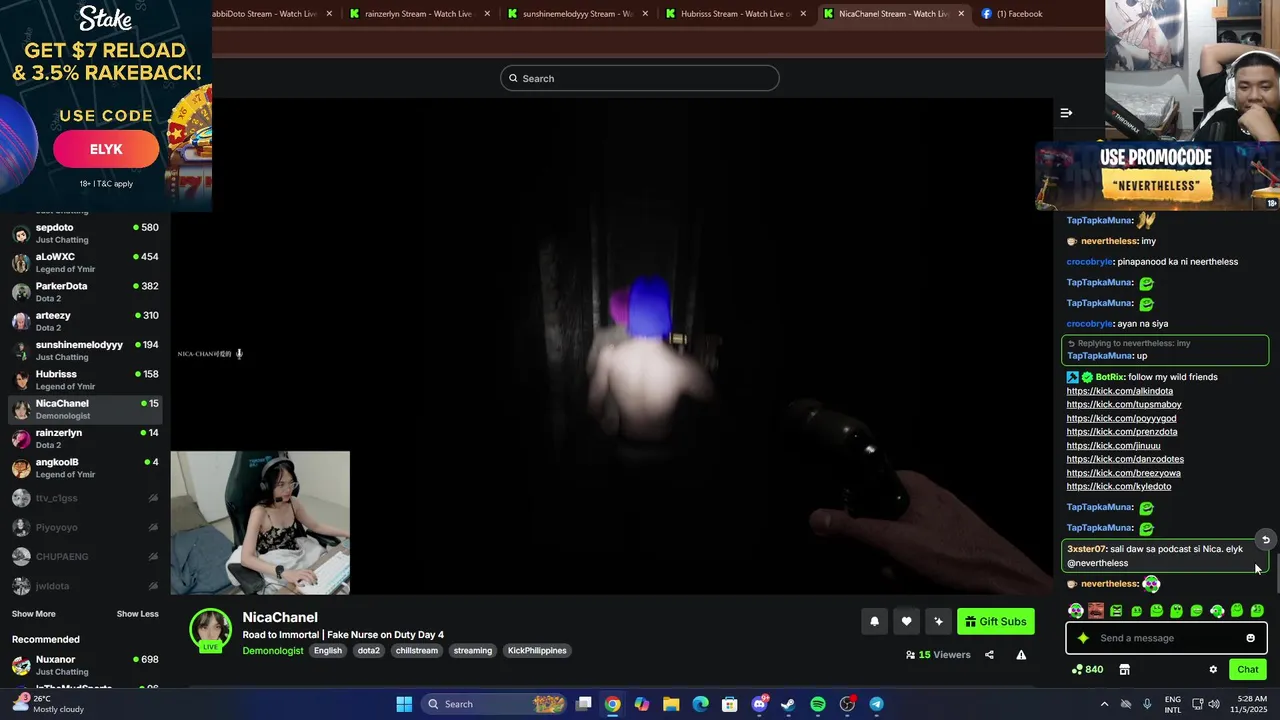Click the green Chat send button
This screenshot has height=720, width=1280.
point(1248,669)
